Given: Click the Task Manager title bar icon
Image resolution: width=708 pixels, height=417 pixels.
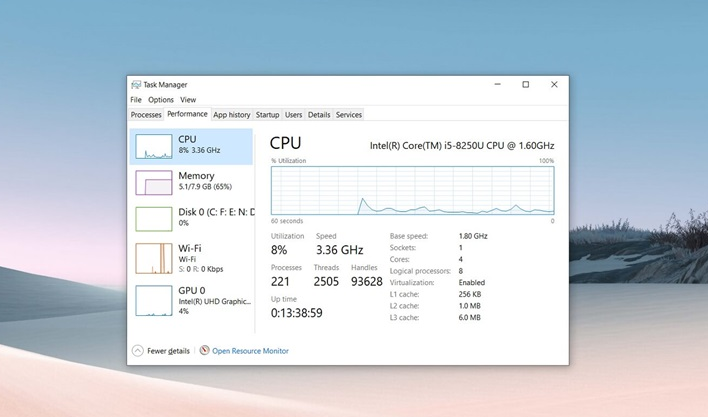Looking at the screenshot, I should 135,84.
